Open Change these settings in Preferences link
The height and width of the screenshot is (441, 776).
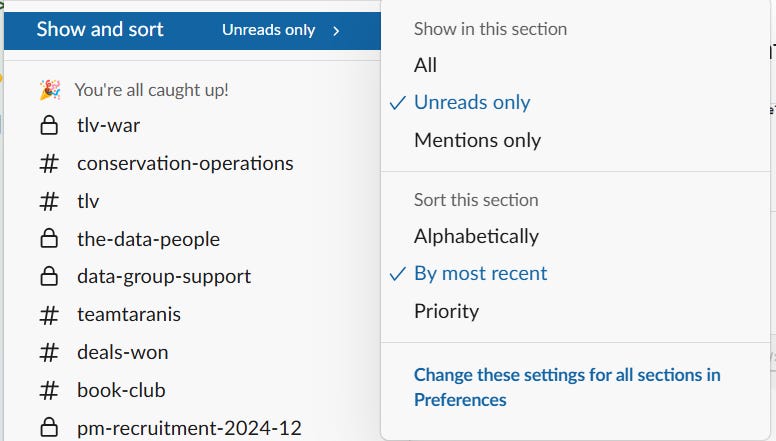click(567, 387)
